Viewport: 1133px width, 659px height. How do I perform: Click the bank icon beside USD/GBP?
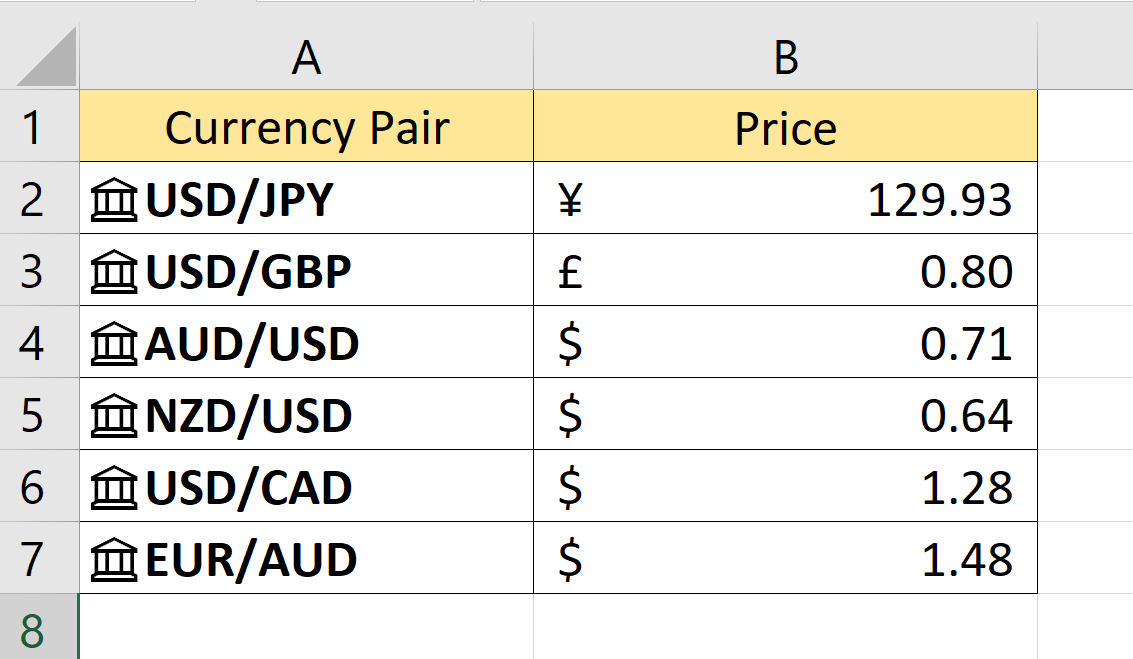pos(115,270)
